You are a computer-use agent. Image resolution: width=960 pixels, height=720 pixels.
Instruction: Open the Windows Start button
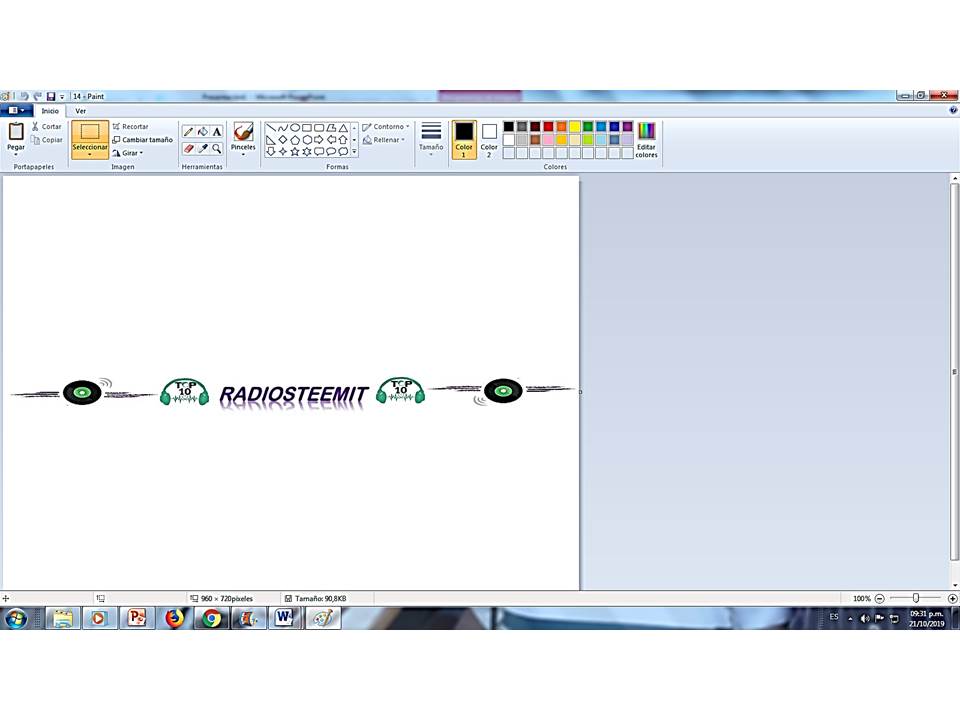(x=16, y=618)
